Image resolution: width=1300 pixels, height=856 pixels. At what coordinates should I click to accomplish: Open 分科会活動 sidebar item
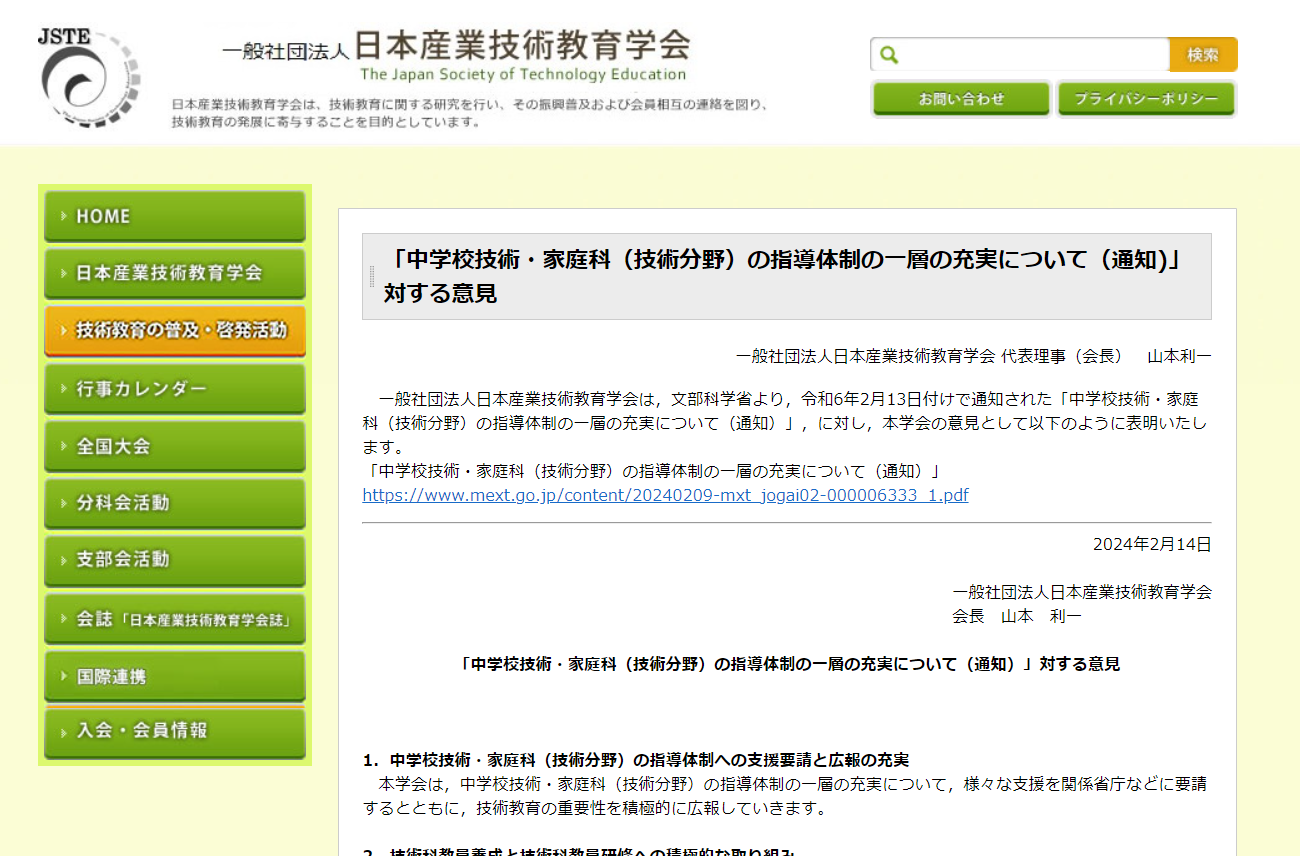pyautogui.click(x=175, y=503)
